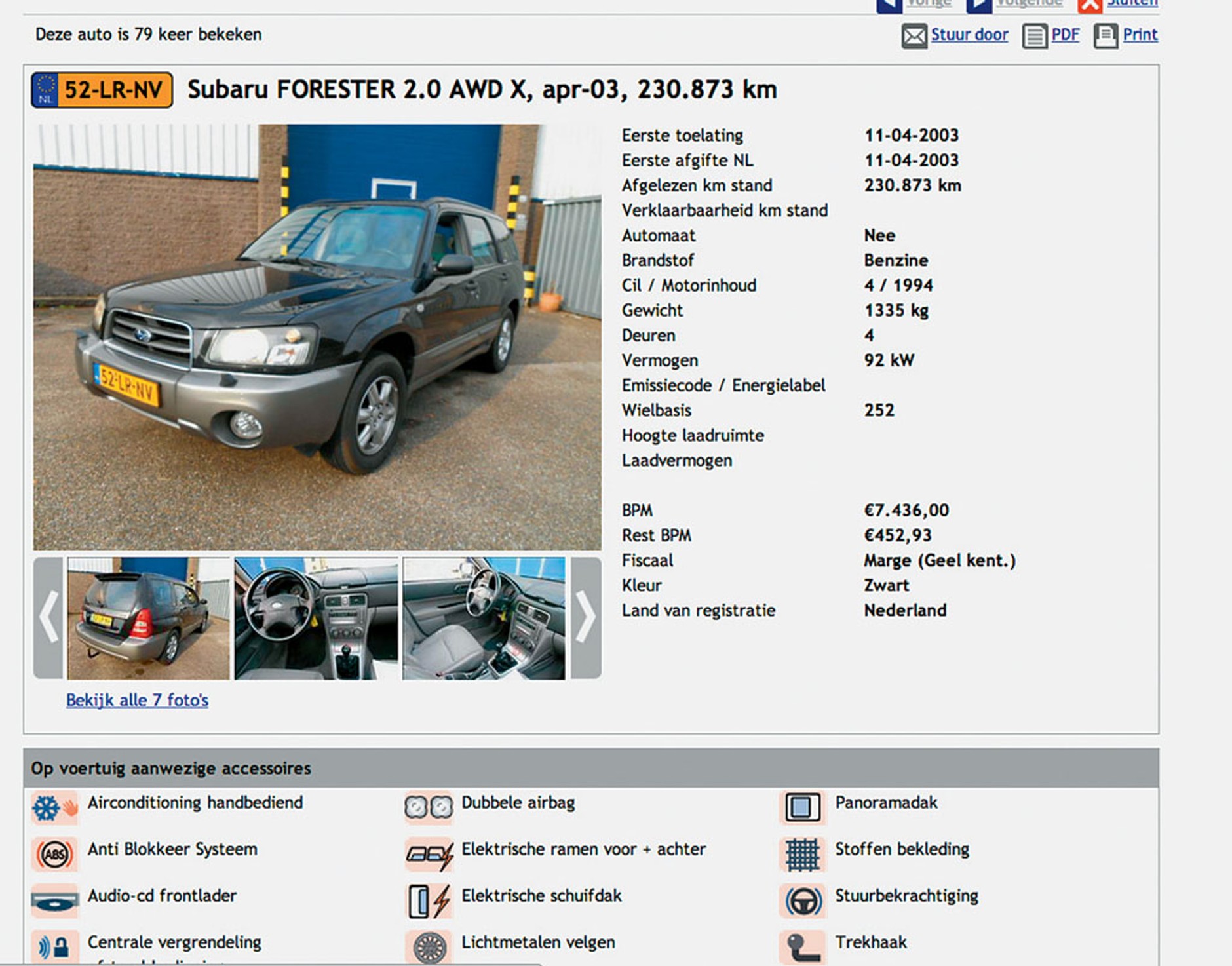
Task: Click the PDF document icon
Action: pyautogui.click(x=1035, y=36)
